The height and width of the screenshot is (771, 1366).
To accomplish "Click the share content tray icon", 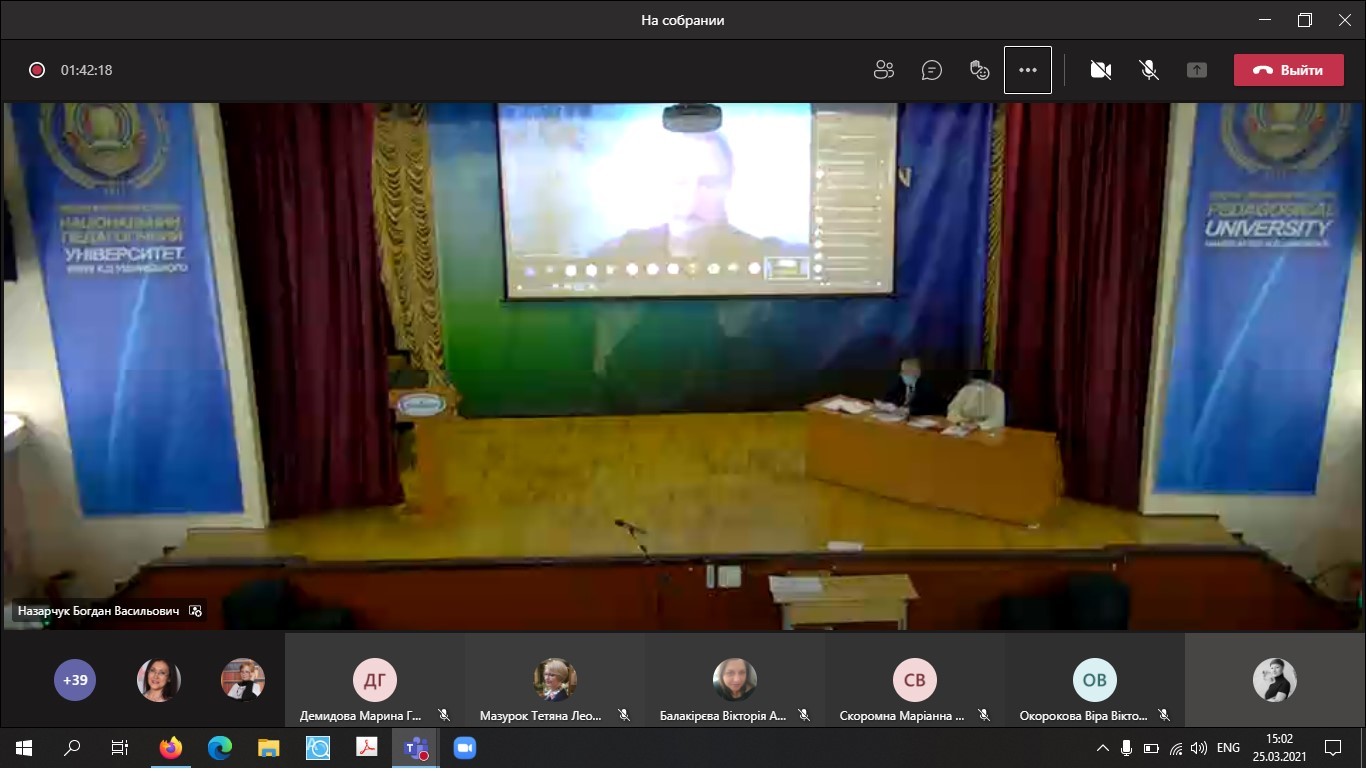I will coord(1197,70).
